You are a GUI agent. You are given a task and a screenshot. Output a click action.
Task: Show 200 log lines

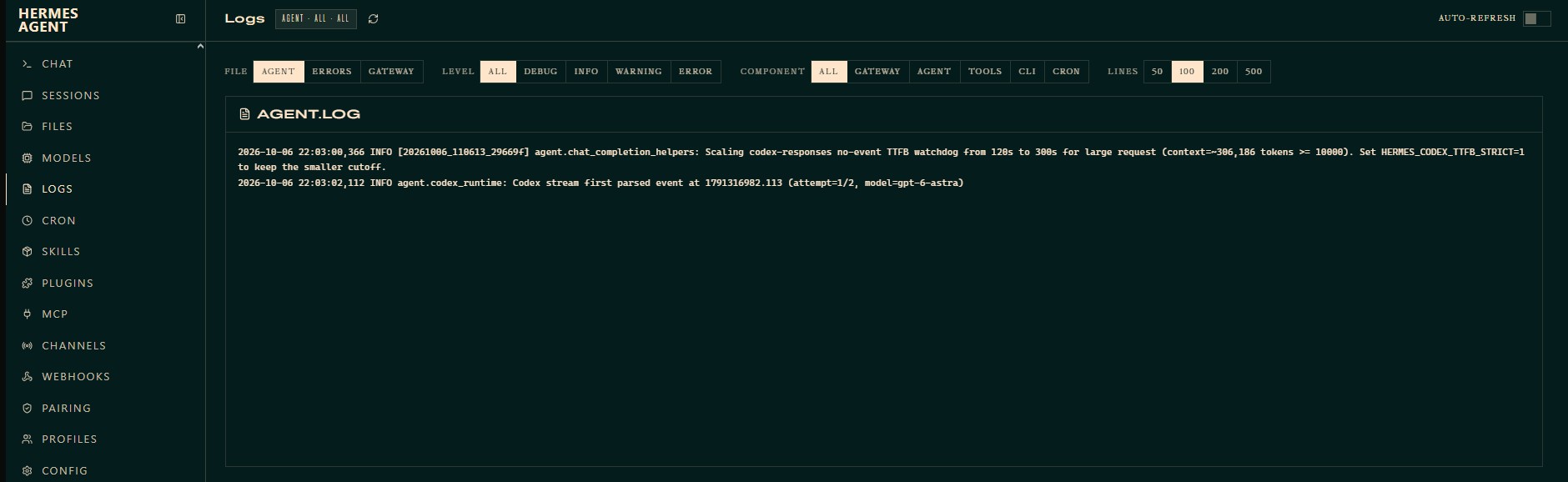point(1220,72)
